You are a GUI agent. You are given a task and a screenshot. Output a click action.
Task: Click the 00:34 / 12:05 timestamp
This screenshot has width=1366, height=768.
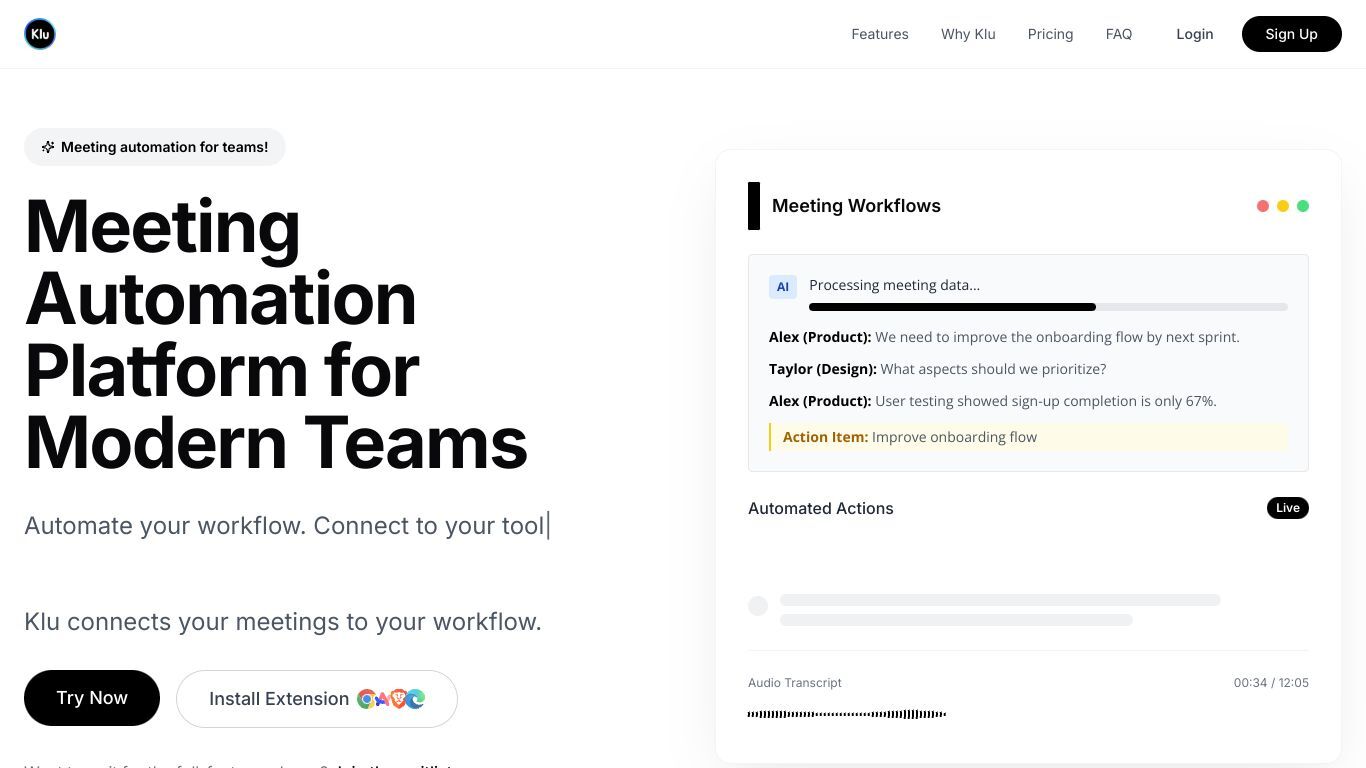(x=1271, y=683)
